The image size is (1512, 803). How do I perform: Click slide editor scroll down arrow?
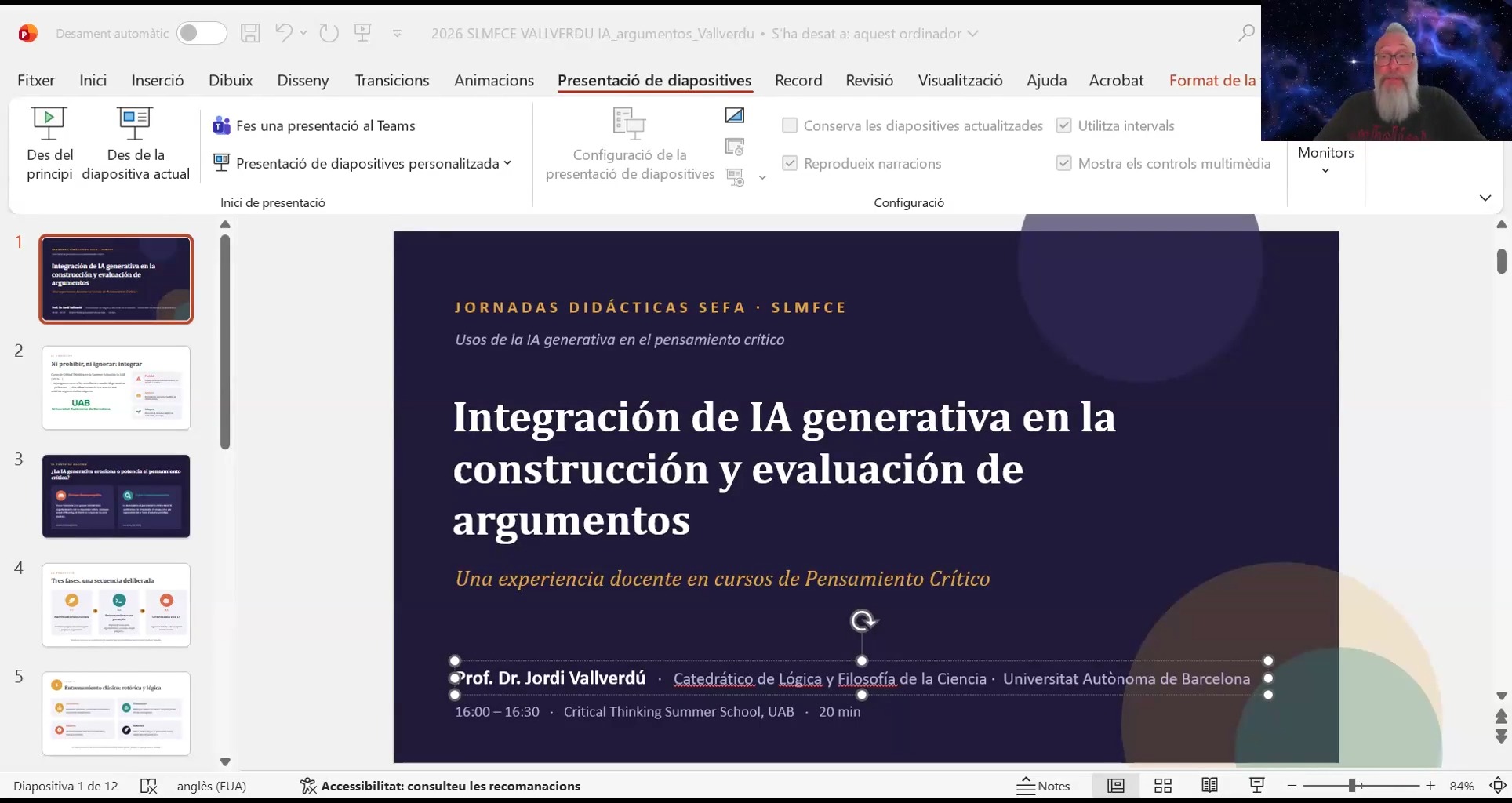pos(1501,696)
